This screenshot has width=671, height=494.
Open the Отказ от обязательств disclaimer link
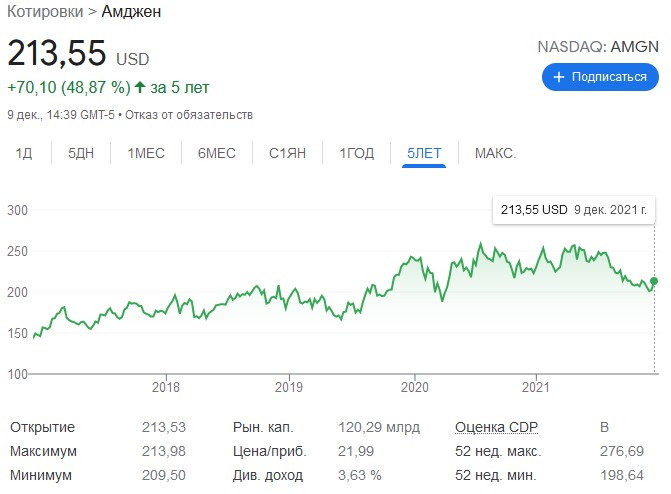tap(189, 115)
